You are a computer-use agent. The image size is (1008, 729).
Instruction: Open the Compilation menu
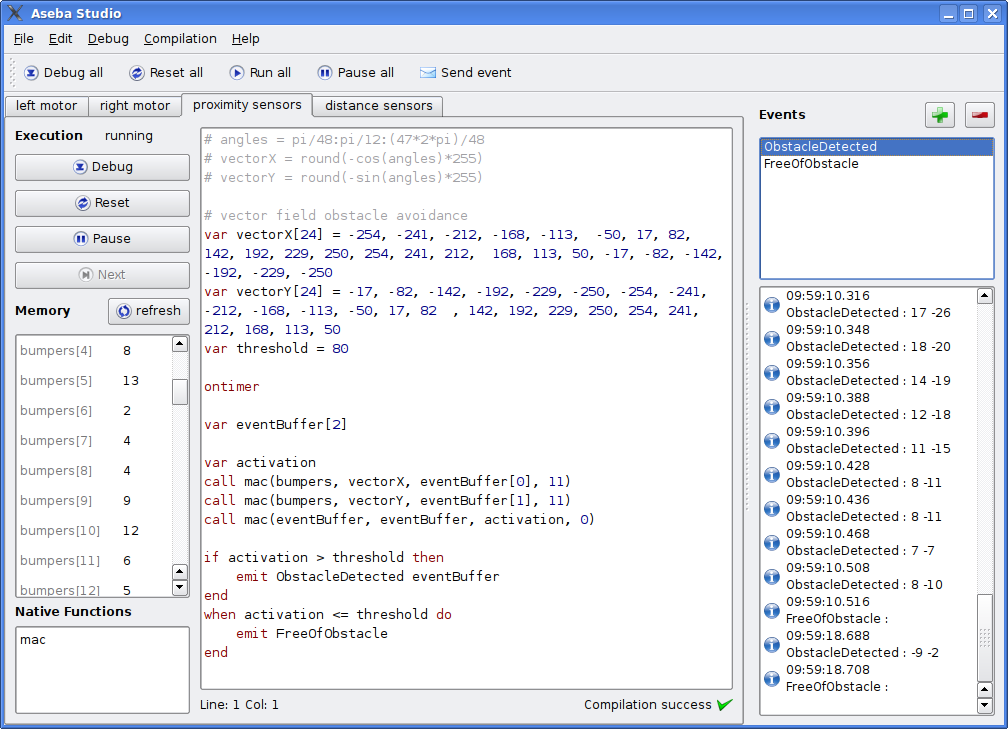pyautogui.click(x=180, y=39)
